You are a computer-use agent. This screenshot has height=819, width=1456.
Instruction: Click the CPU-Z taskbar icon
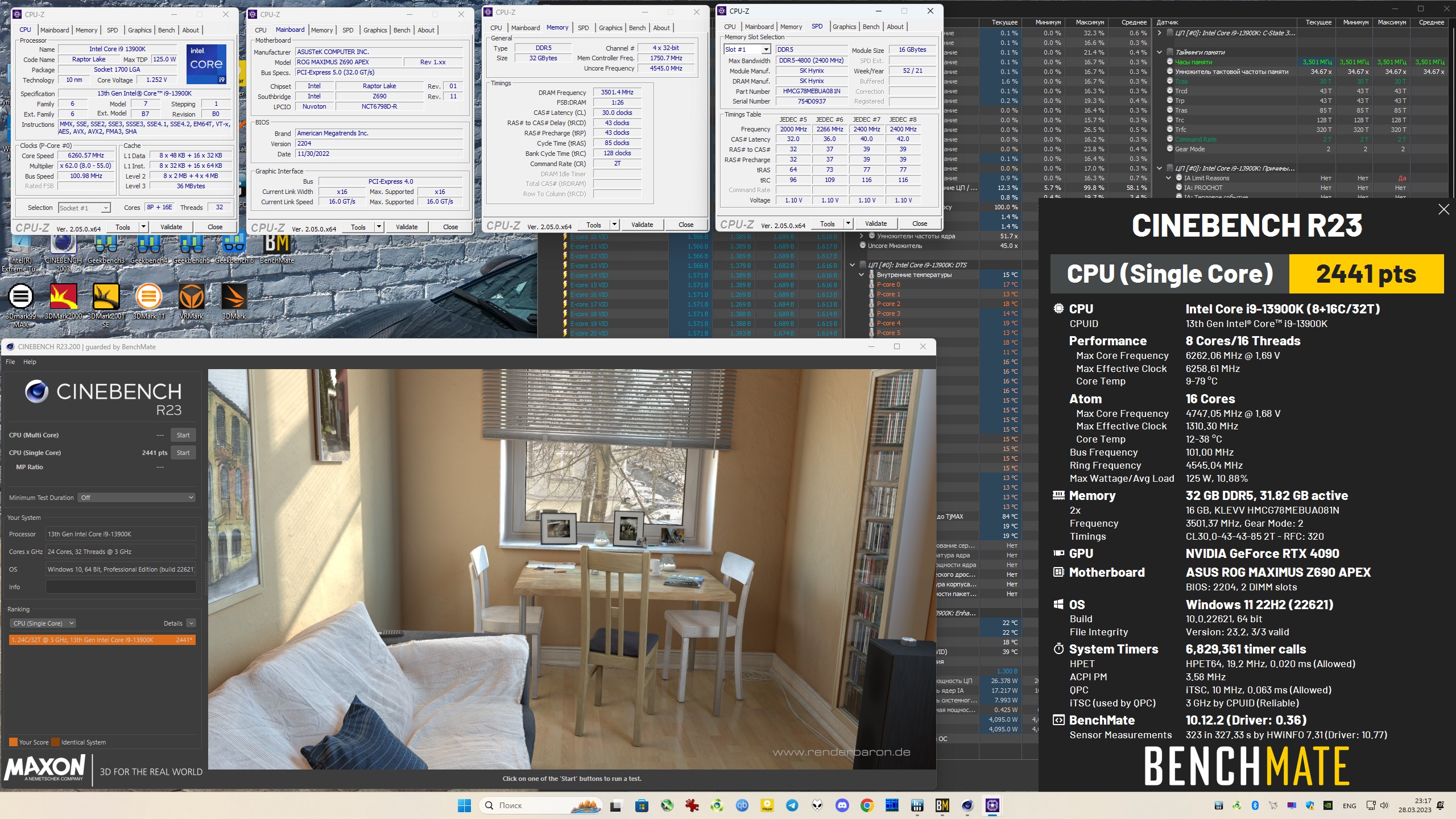pyautogui.click(x=992, y=805)
